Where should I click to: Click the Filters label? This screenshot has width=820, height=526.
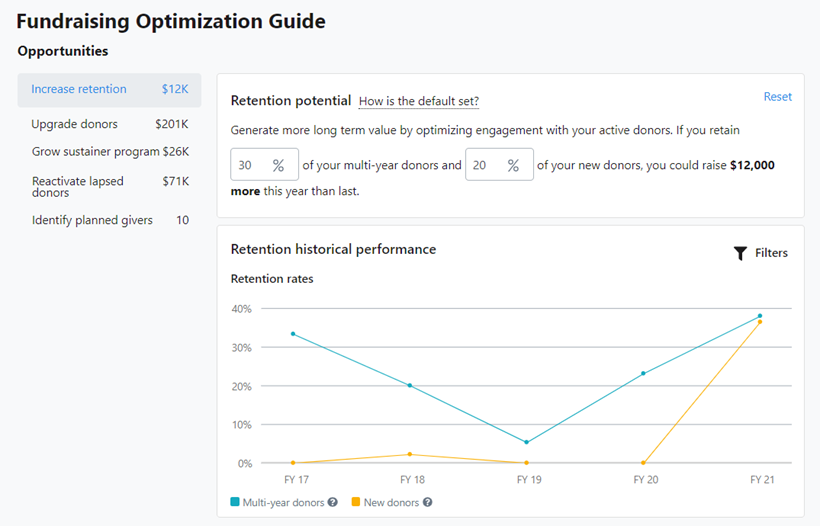(771, 253)
